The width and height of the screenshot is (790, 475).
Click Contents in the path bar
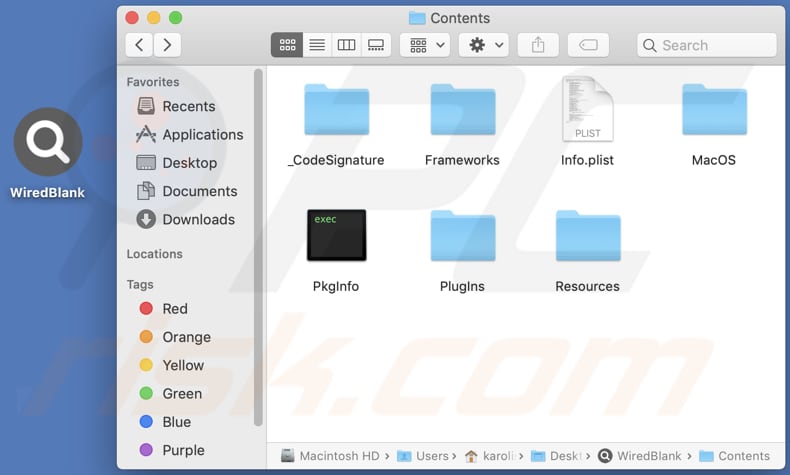pos(735,456)
